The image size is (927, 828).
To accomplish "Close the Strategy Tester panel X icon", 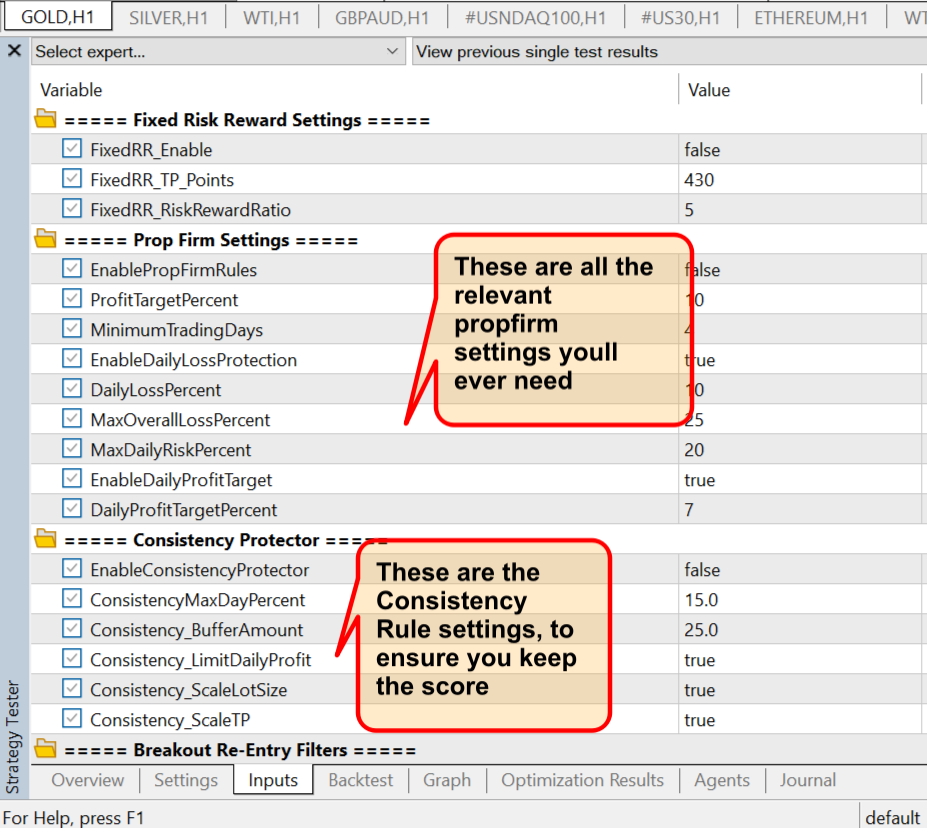I will (14, 51).
